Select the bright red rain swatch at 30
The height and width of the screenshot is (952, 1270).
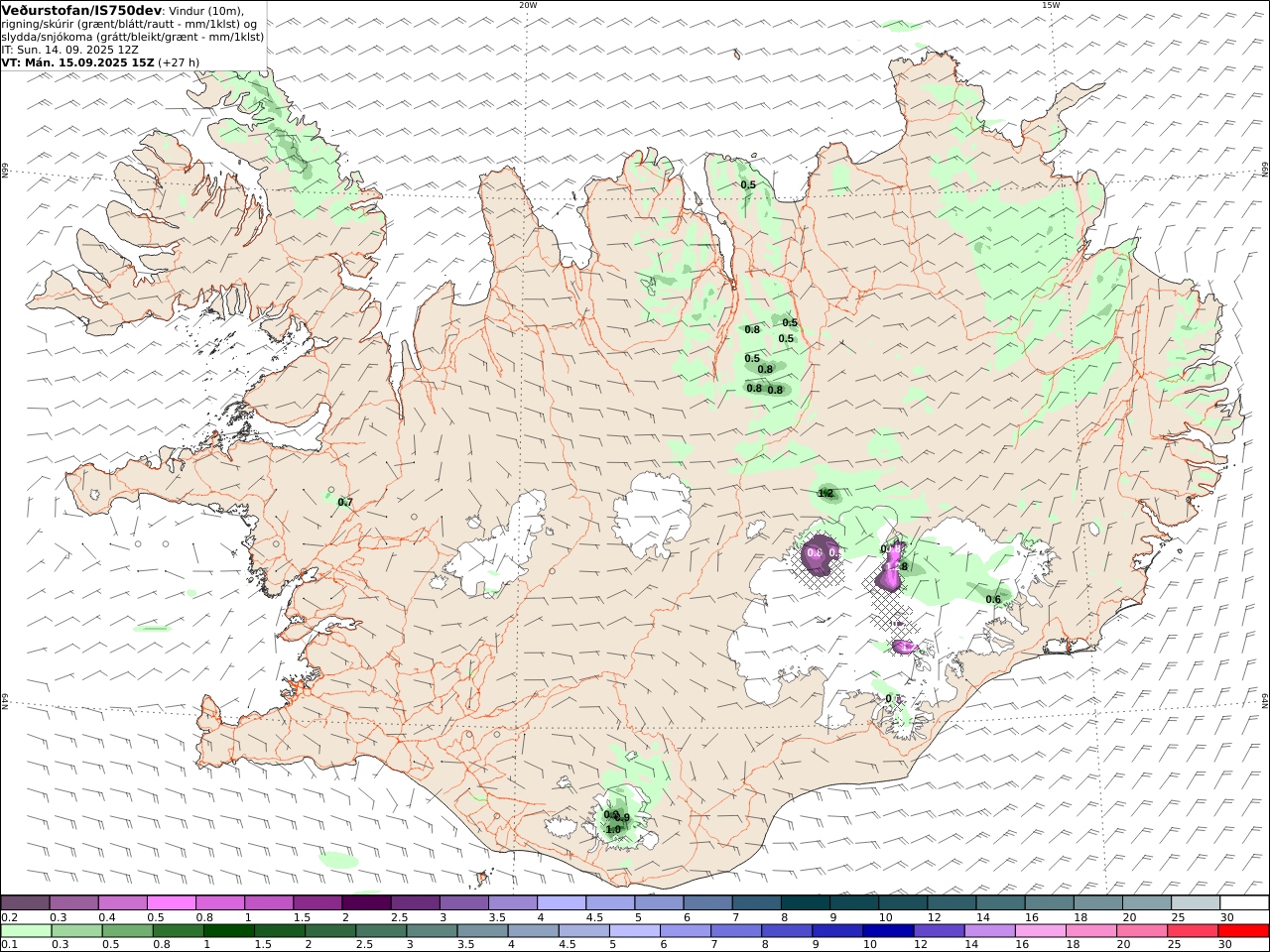pyautogui.click(x=1242, y=930)
